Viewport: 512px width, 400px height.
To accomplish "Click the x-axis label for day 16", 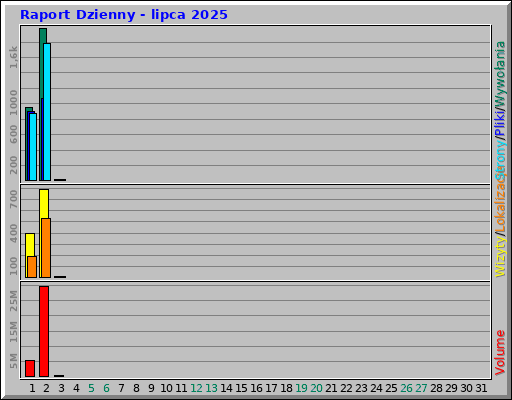I will [x=256, y=388].
